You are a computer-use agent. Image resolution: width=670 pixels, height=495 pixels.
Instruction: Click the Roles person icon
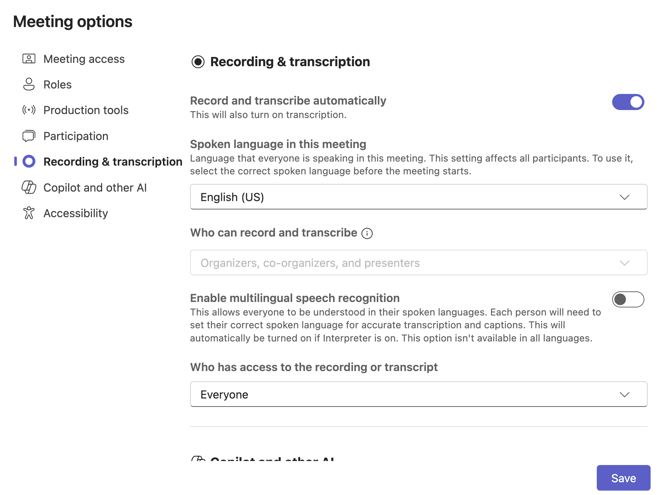pyautogui.click(x=29, y=85)
